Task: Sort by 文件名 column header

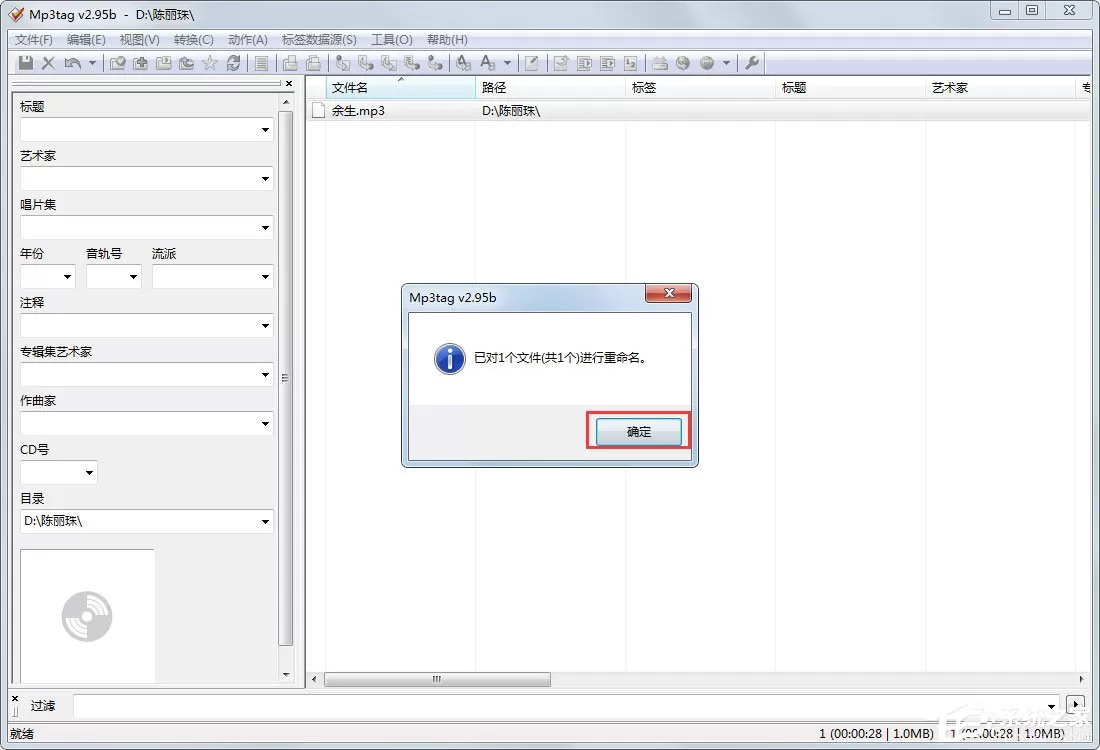Action: pyautogui.click(x=401, y=88)
